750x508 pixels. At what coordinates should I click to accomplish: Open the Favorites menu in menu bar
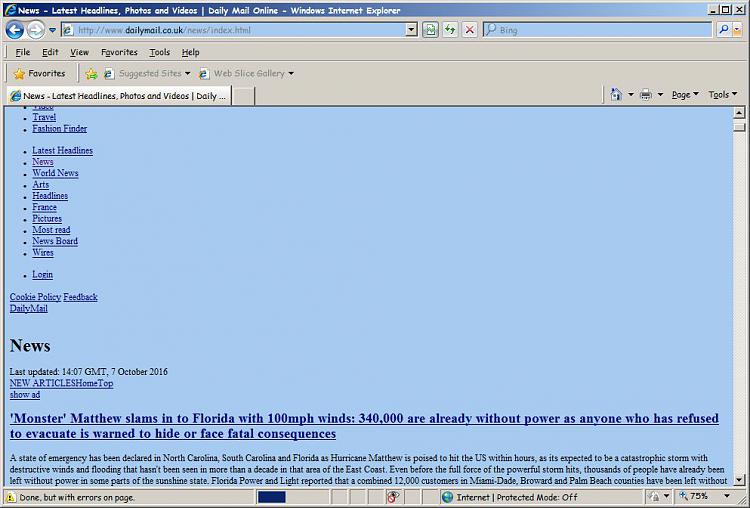(x=119, y=52)
